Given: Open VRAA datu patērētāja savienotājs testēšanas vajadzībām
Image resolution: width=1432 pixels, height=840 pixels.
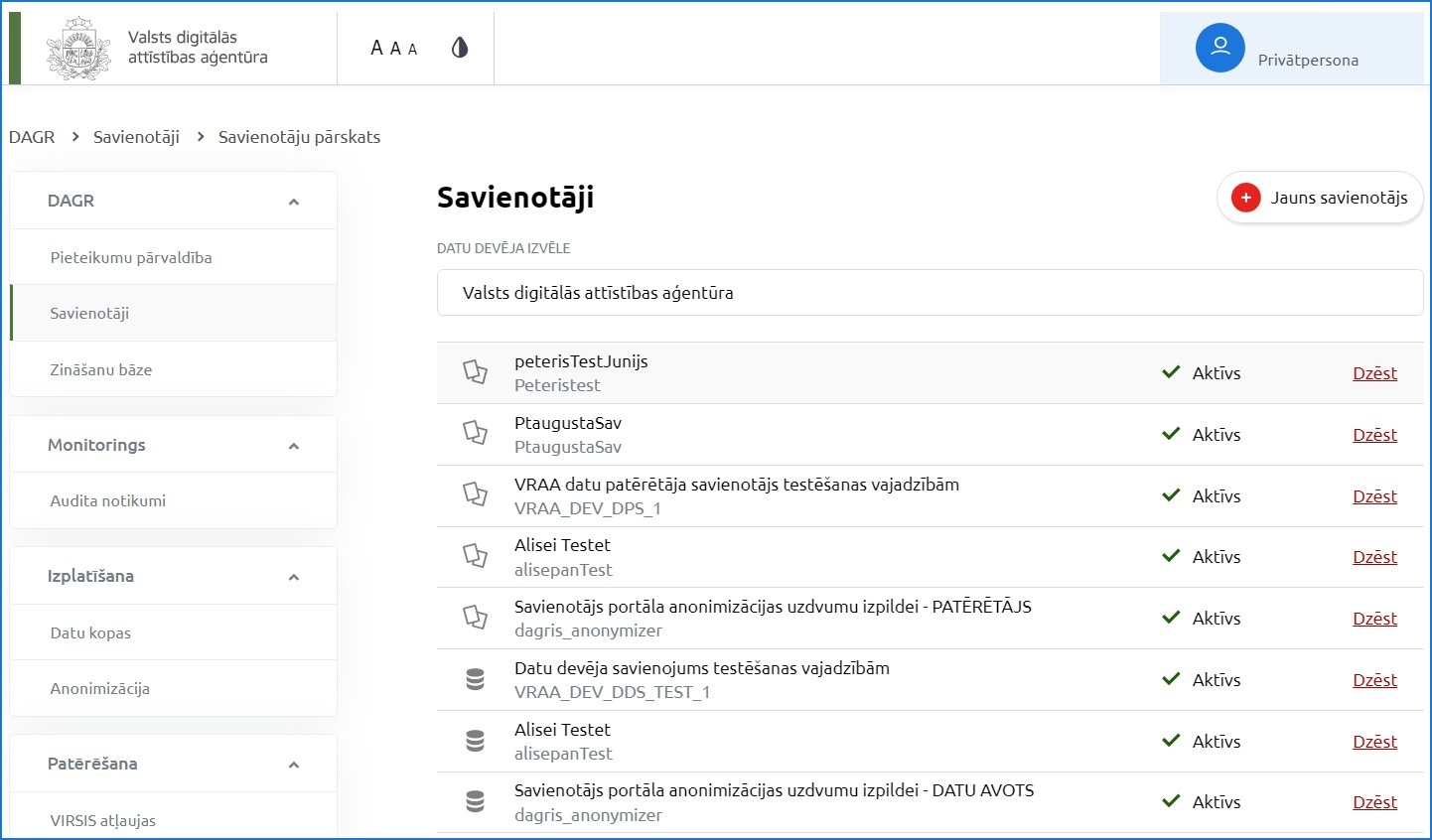Looking at the screenshot, I should (x=737, y=485).
